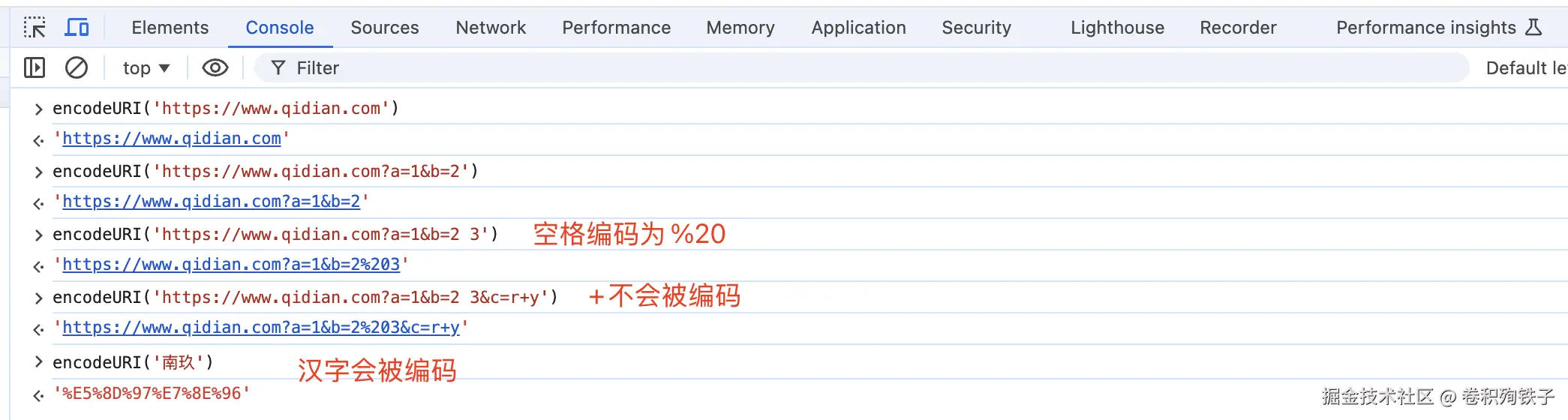The width and height of the screenshot is (1568, 420).
Task: Open the top context dropdown
Action: point(146,68)
